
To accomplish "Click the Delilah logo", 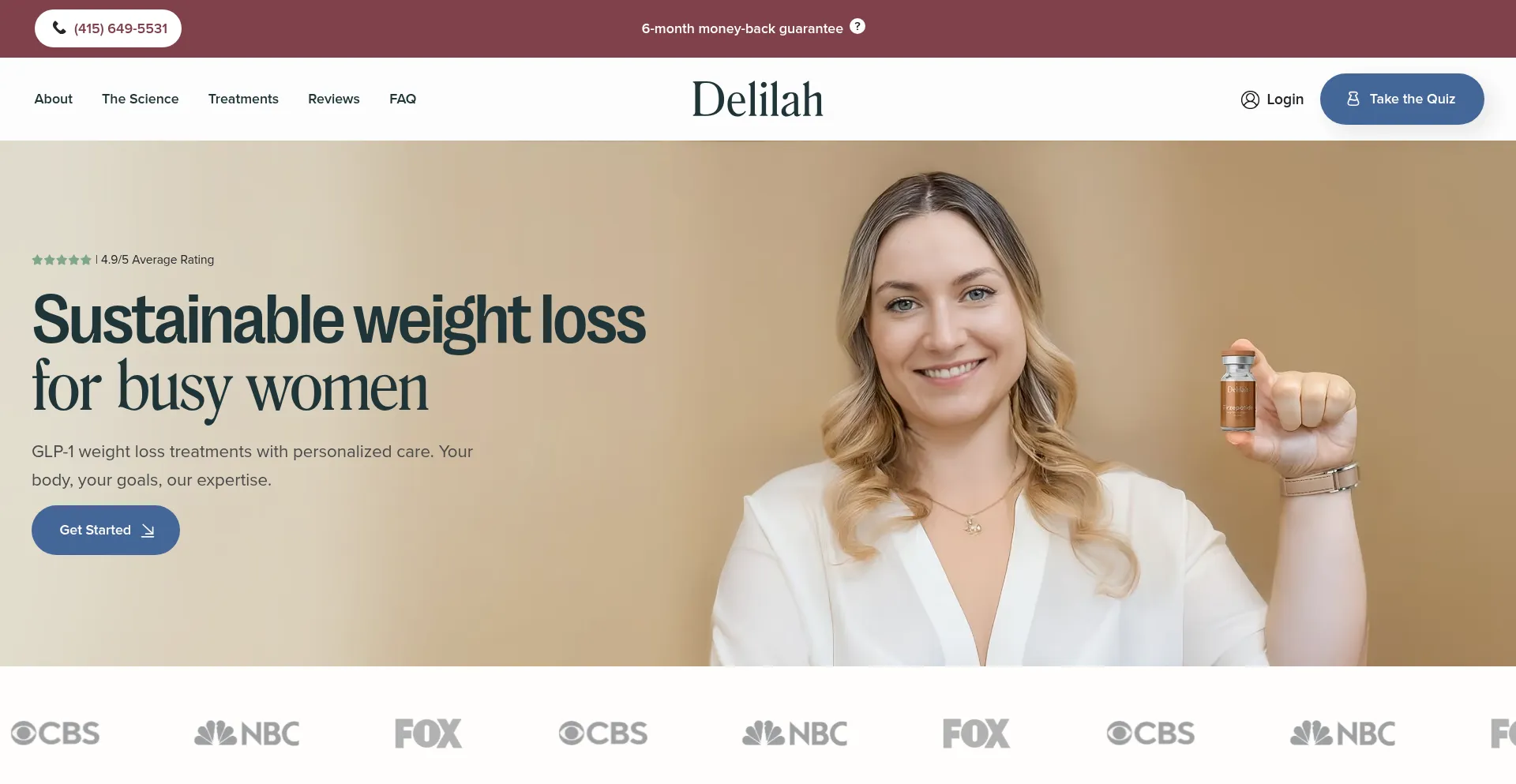I will coord(758,99).
